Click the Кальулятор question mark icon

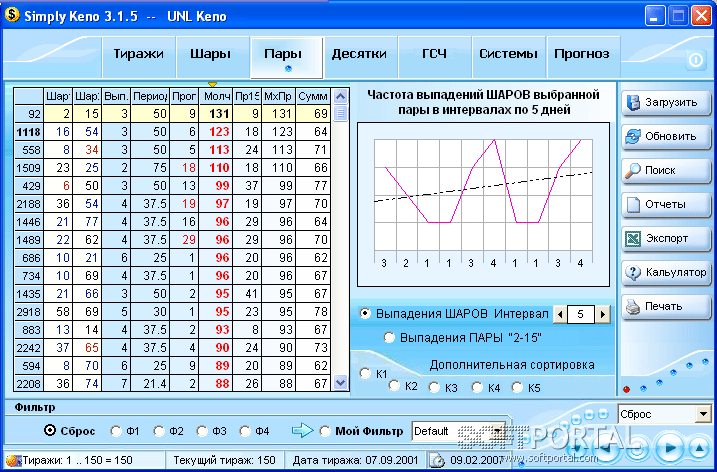pos(633,273)
